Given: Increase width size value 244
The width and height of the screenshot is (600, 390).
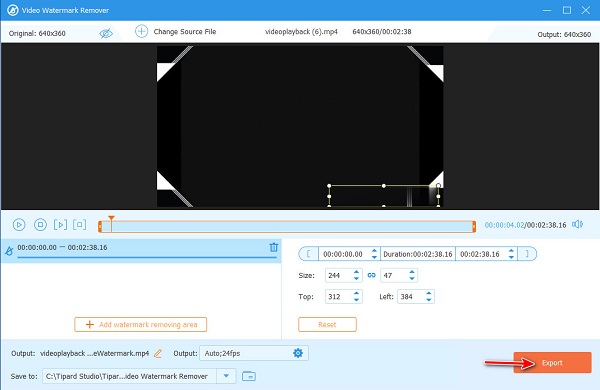Looking at the screenshot, I should pos(357,272).
